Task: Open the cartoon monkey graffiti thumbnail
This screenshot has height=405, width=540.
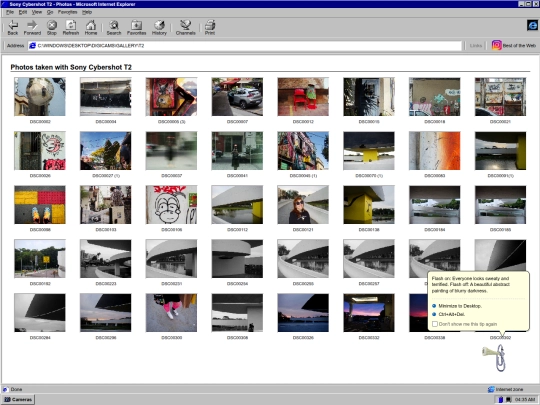Action: (172, 205)
